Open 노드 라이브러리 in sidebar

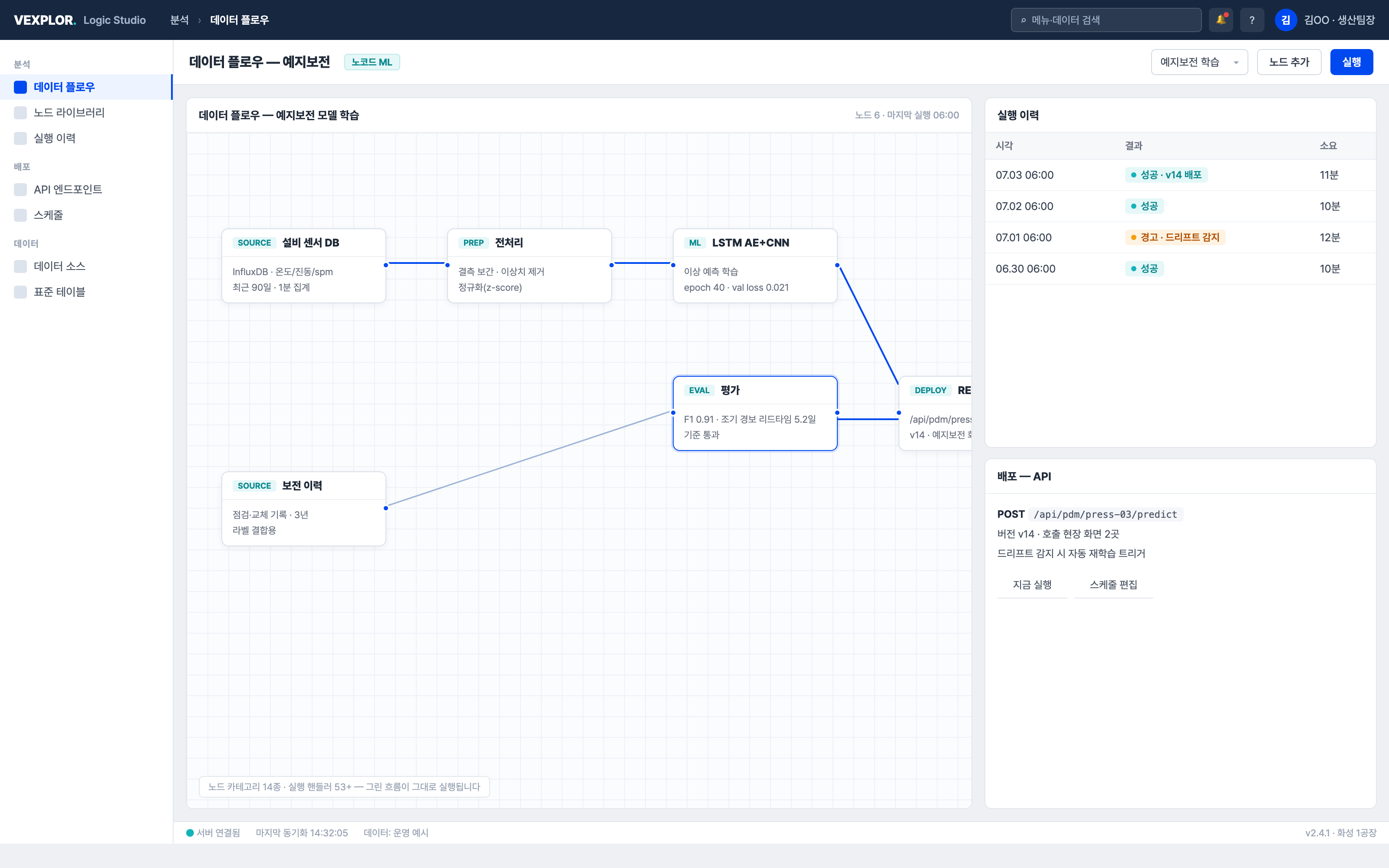click(x=86, y=112)
